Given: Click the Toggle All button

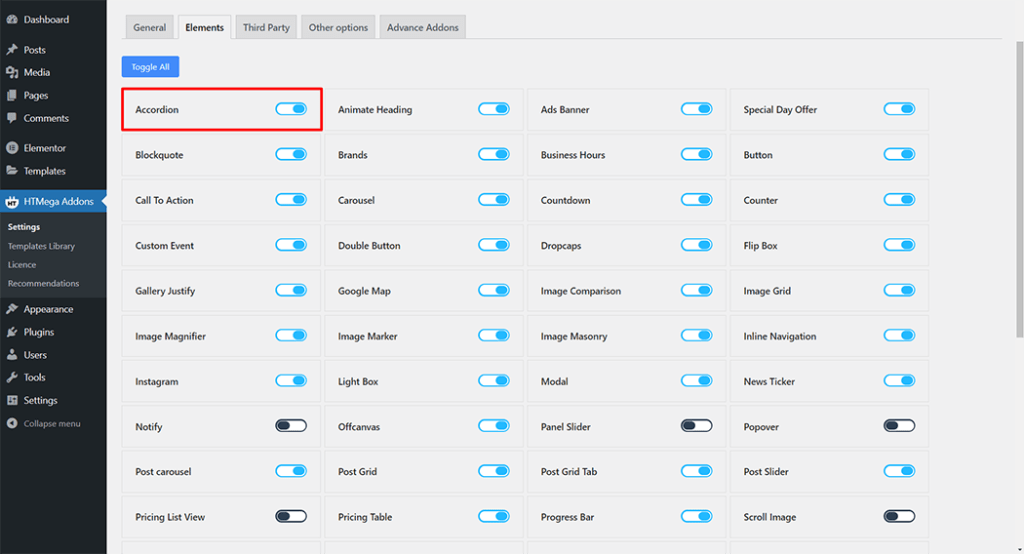Looking at the screenshot, I should (x=150, y=67).
